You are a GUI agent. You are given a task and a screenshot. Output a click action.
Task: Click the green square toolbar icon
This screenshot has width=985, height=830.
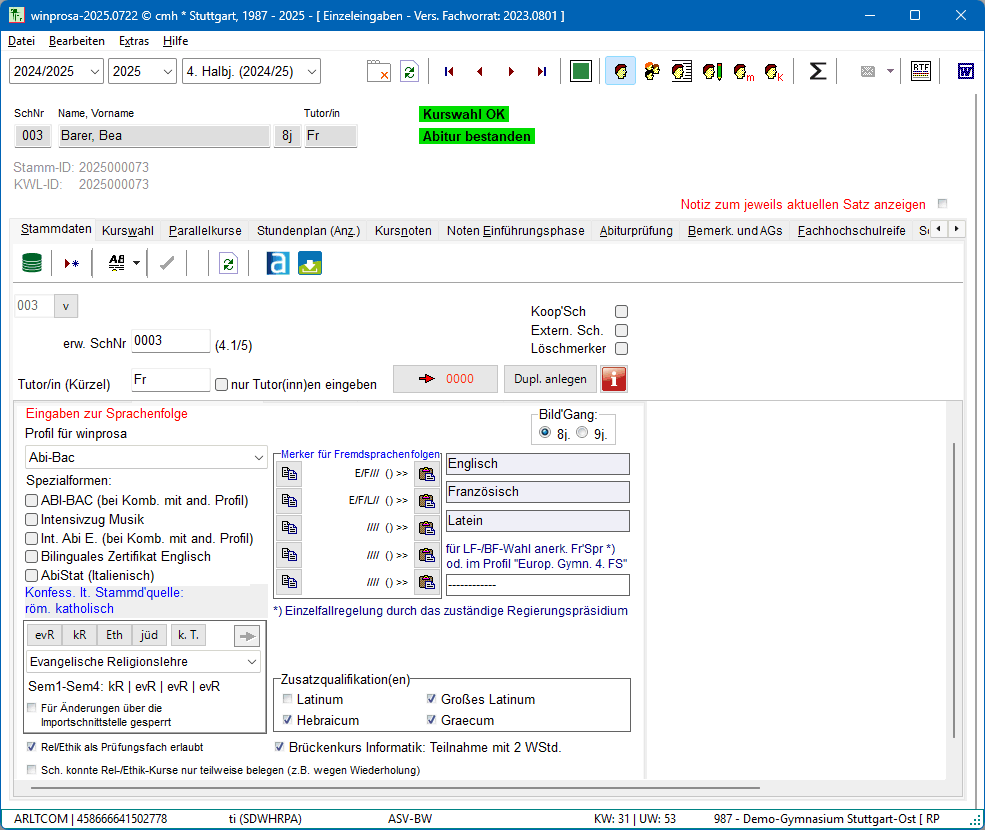(x=581, y=71)
